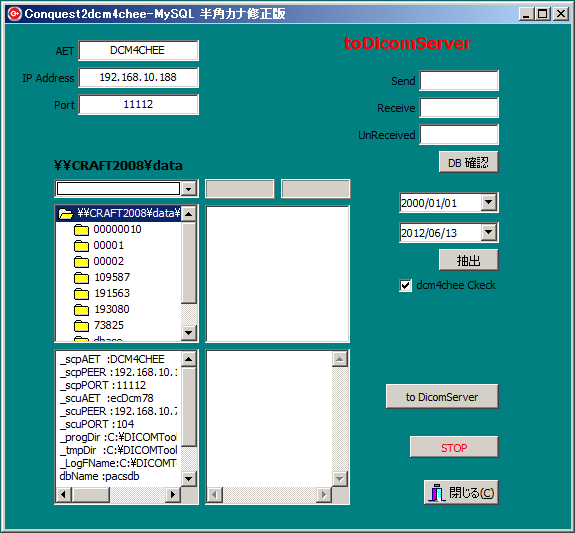Viewport: 575px width, 533px height.
Task: Click the Receive count field
Action: (x=459, y=108)
